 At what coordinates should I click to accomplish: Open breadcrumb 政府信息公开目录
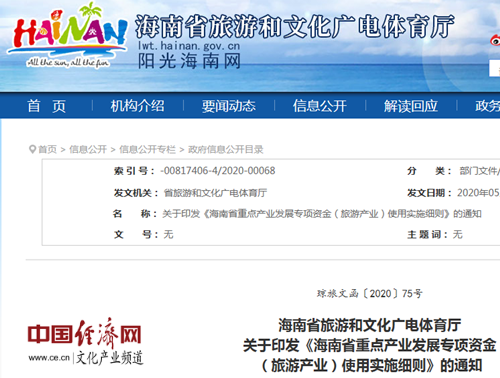tap(226, 149)
